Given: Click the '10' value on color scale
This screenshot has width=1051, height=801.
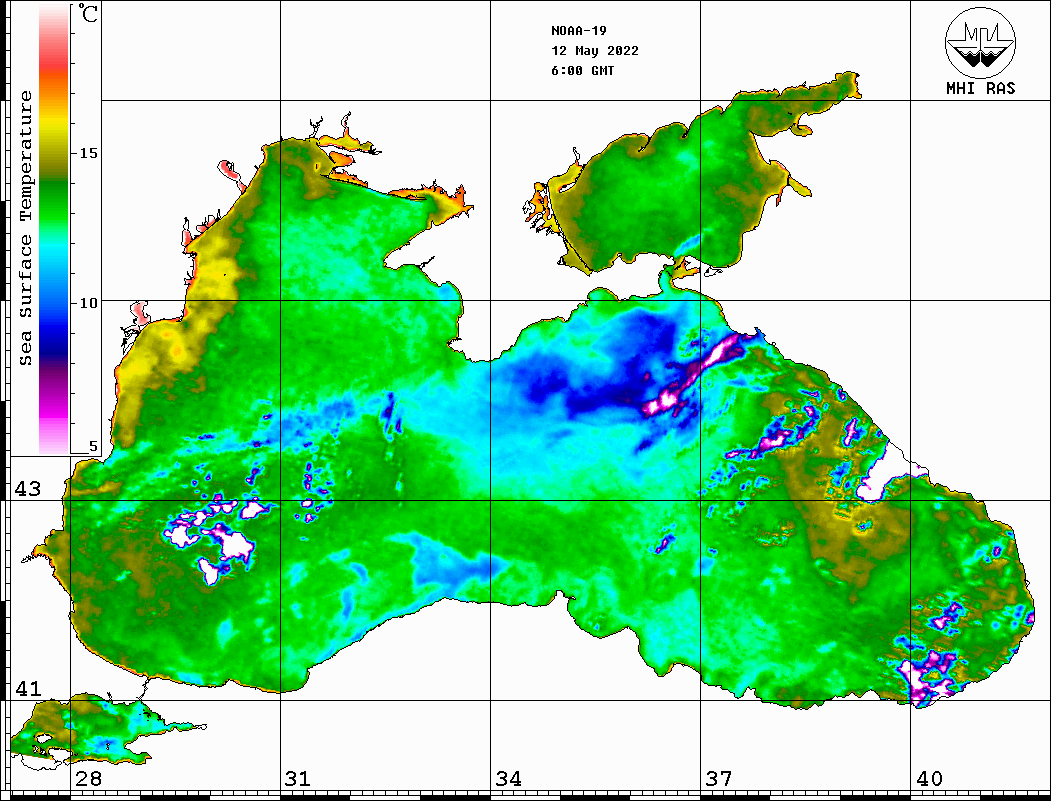Looking at the screenshot, I should [x=88, y=303].
